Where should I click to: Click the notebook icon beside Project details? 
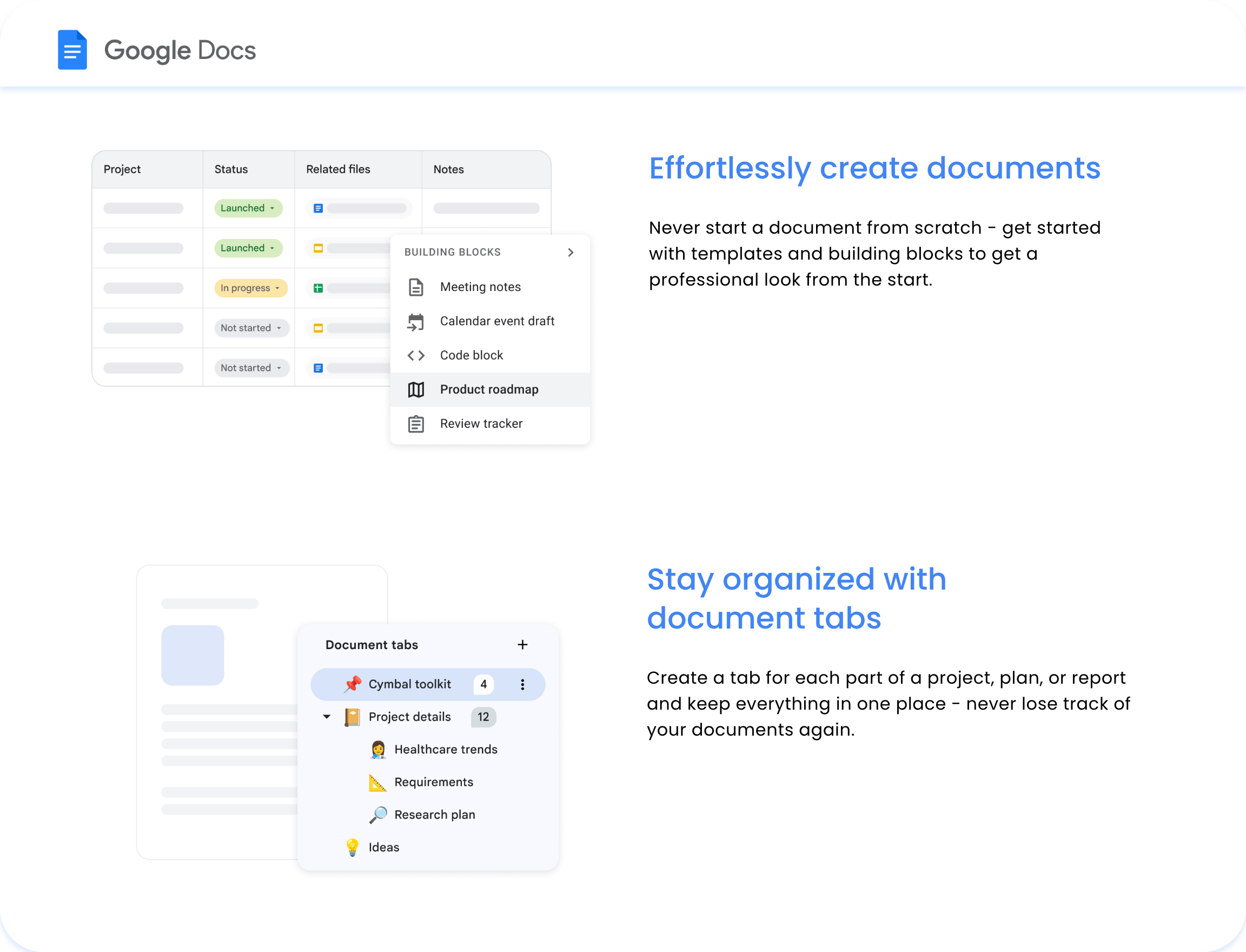click(x=353, y=717)
